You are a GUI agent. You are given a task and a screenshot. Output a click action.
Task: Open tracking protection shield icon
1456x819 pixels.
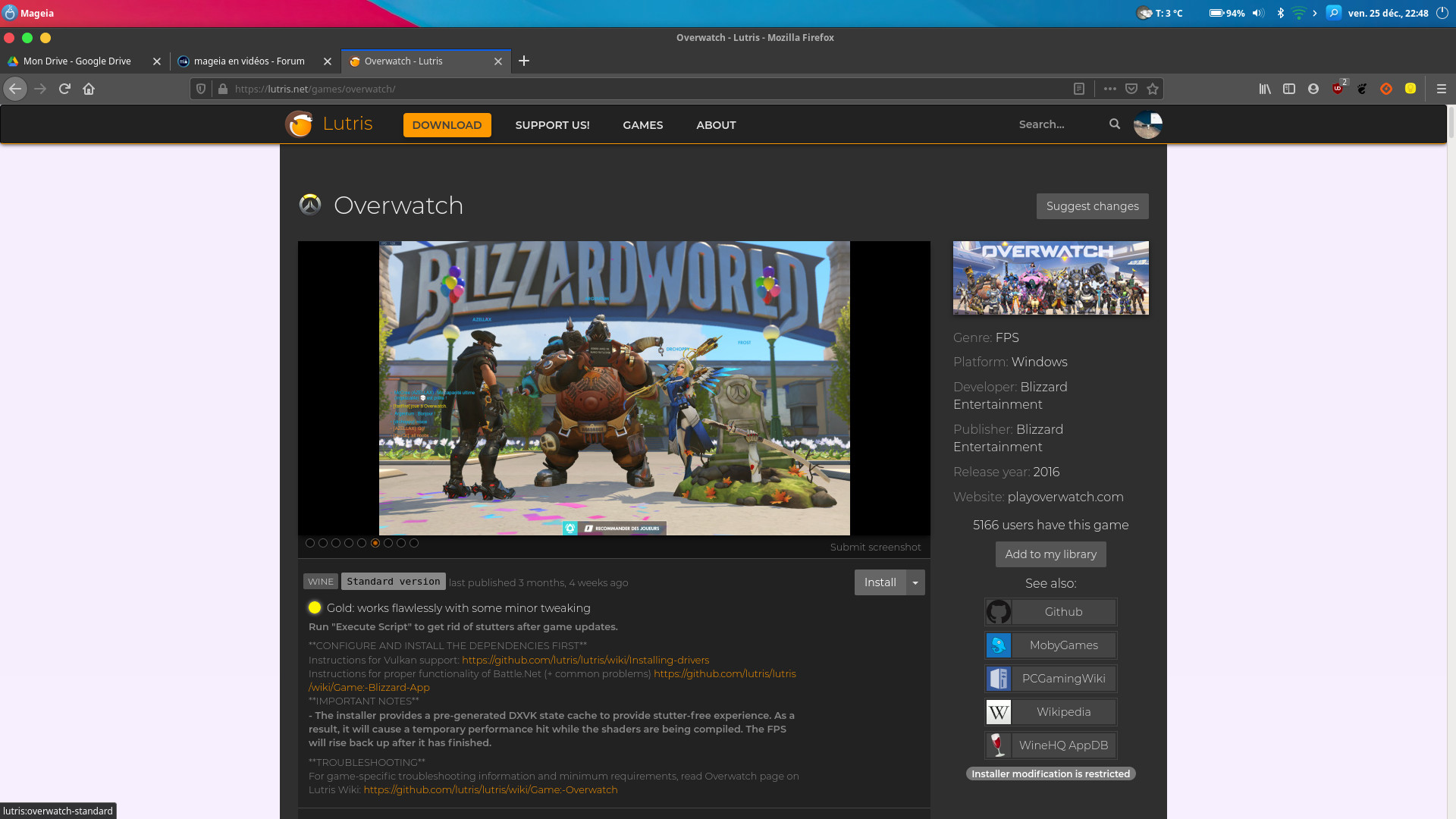click(x=201, y=89)
